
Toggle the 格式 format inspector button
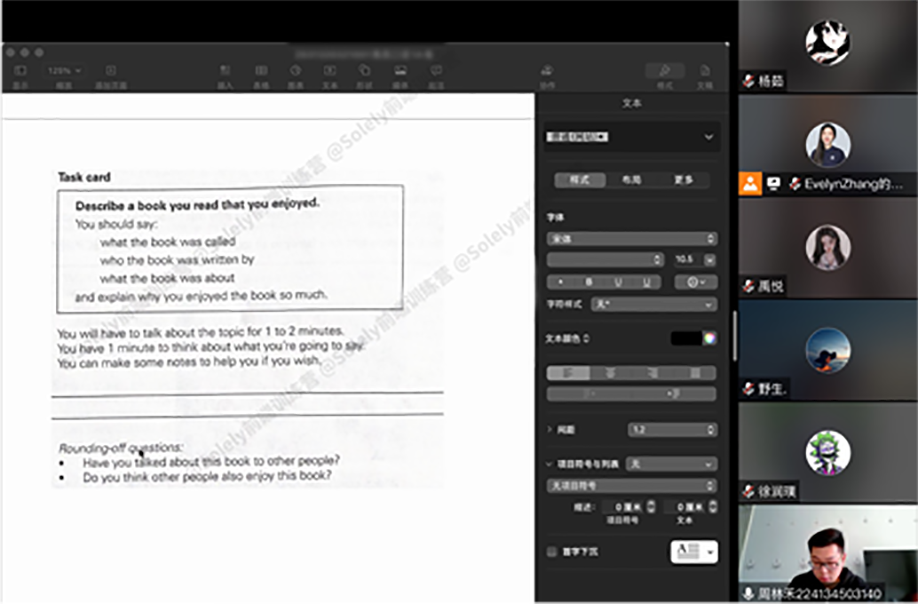pos(664,71)
